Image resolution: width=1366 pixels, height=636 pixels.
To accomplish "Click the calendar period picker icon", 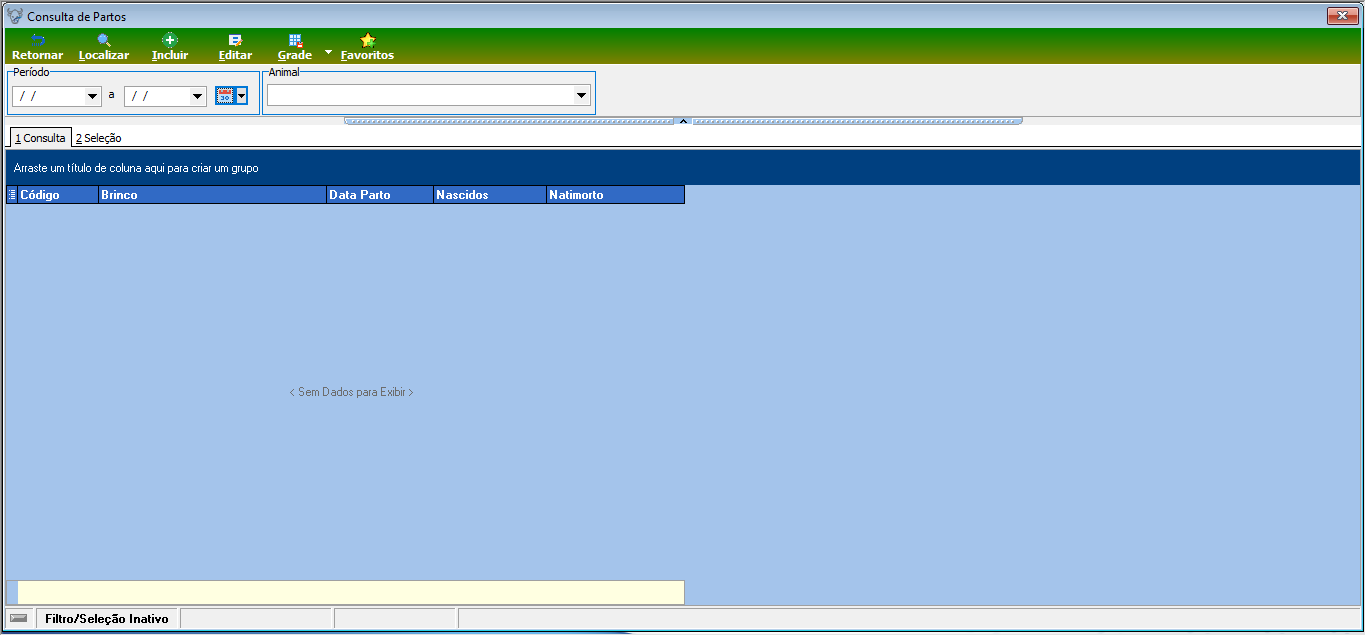I will click(225, 96).
